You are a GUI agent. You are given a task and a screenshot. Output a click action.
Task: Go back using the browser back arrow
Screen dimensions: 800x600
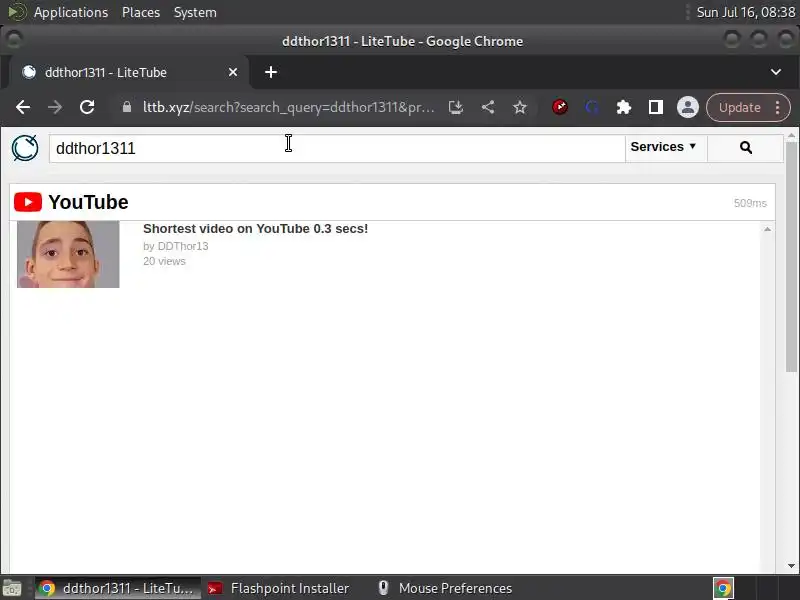23,107
